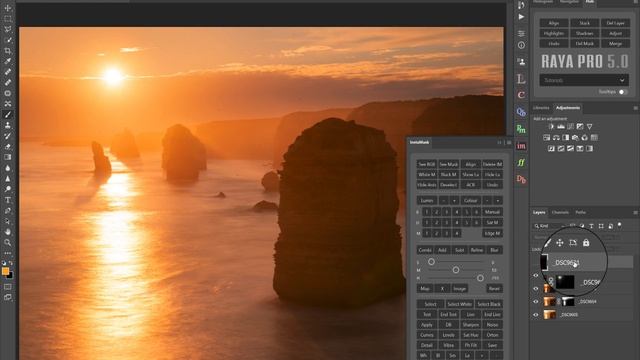Switch to the Paths tab
This screenshot has height=360, width=640.
click(x=580, y=212)
